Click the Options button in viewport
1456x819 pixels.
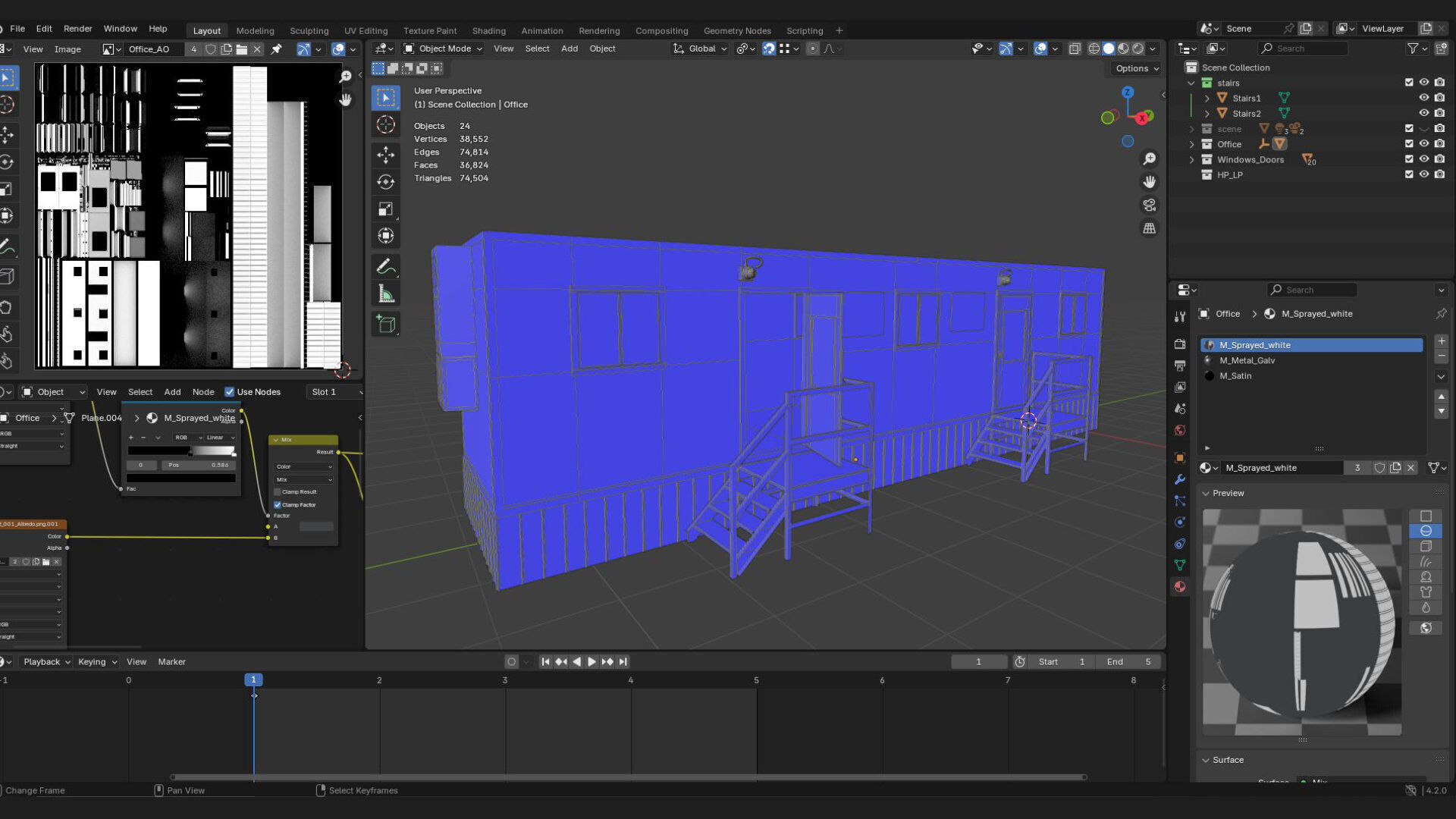1137,68
